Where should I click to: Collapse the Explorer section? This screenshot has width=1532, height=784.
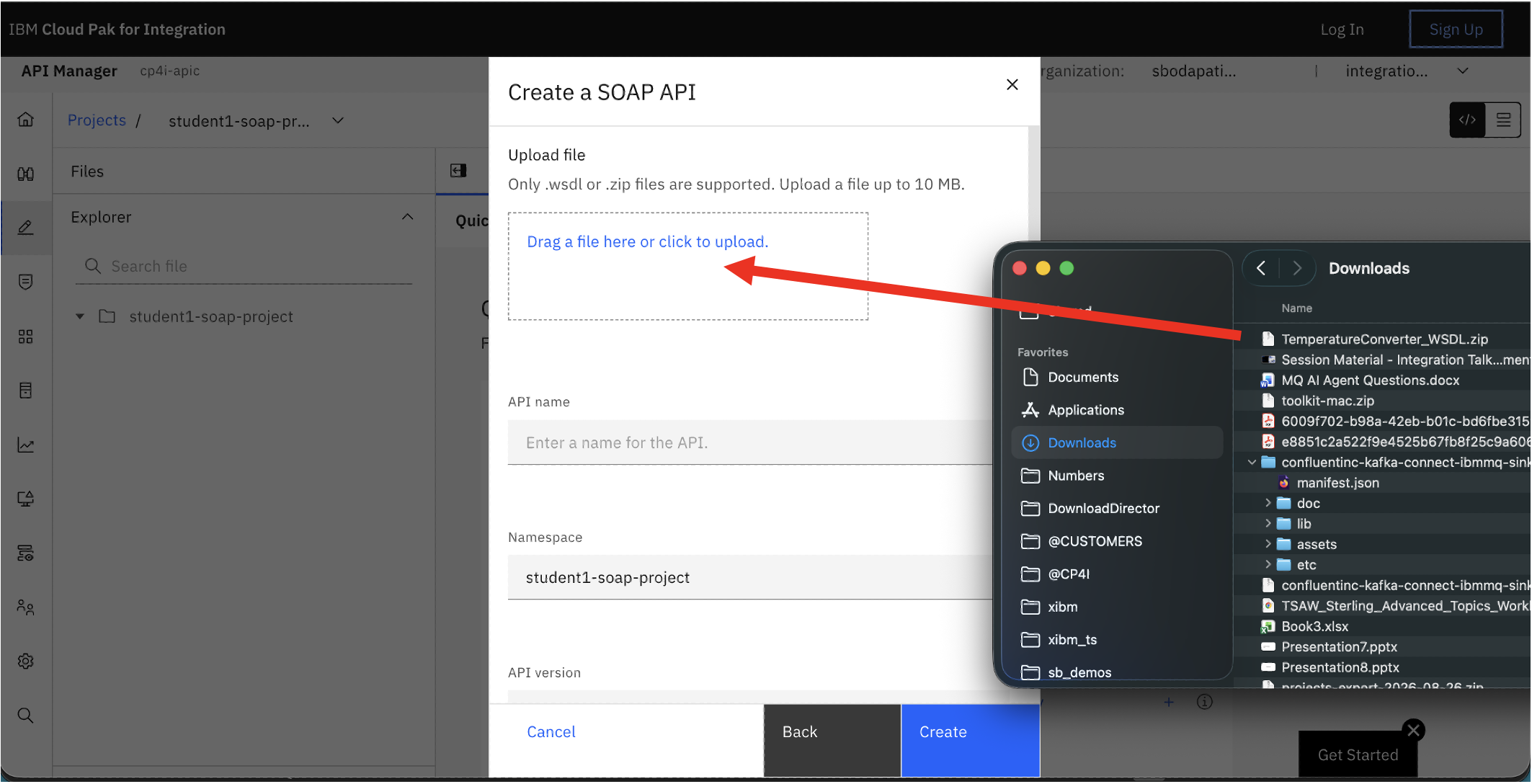tap(408, 217)
